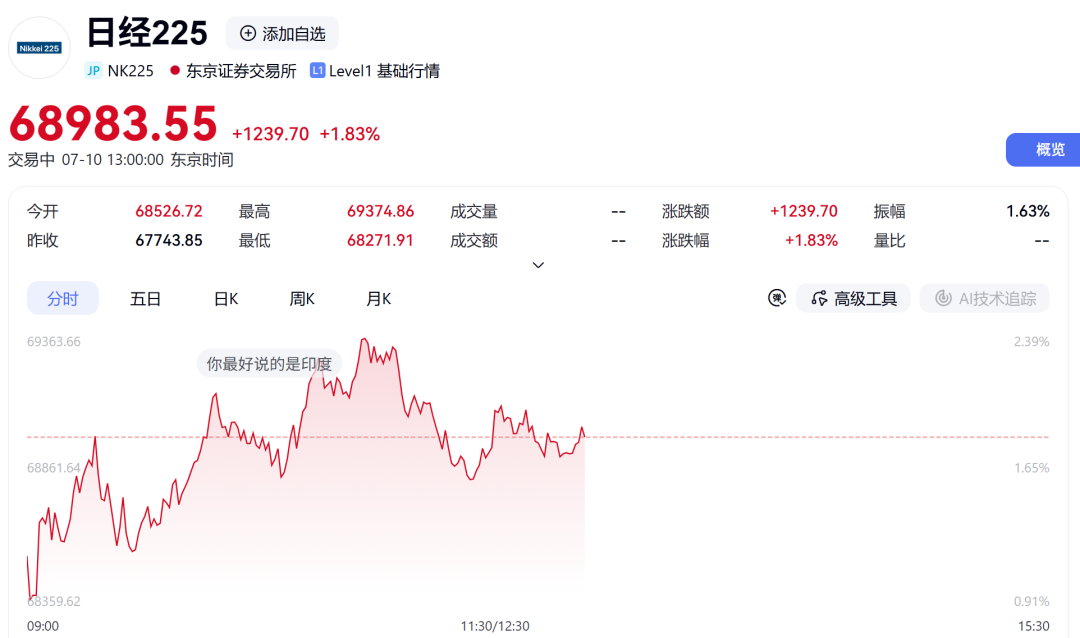This screenshot has height=638, width=1080.
Task: Switch to the 五日 tab
Action: 145,298
